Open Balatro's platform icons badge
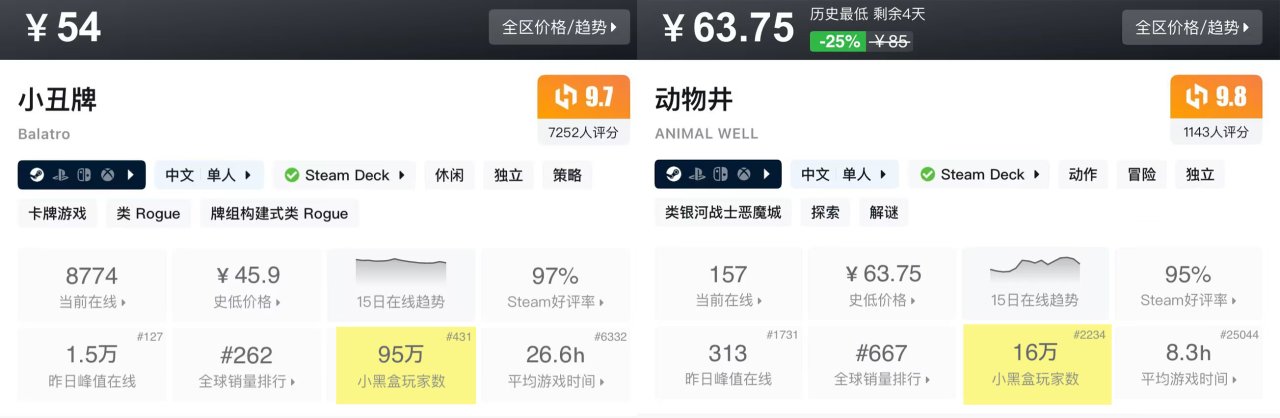The image size is (1280, 418). point(82,175)
